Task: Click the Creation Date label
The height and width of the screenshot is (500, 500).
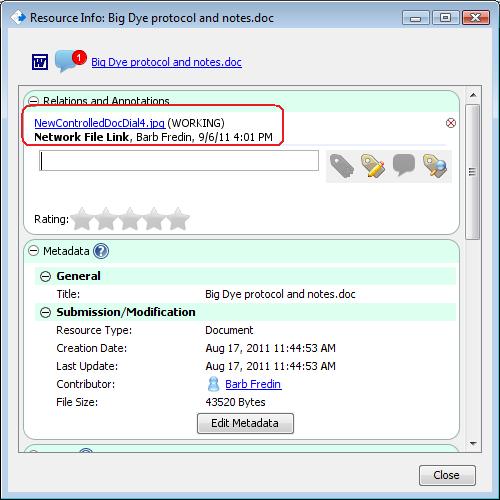Action: (x=92, y=348)
